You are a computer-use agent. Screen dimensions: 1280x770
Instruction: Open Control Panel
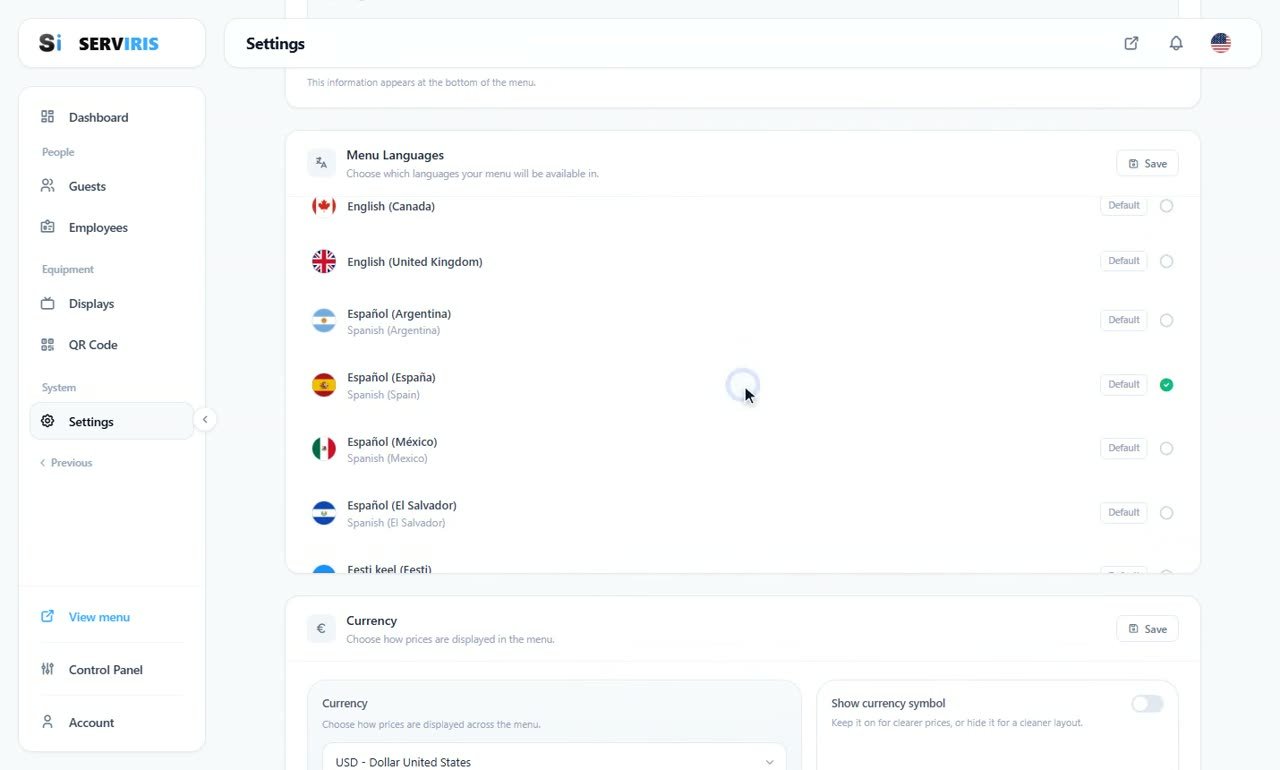pyautogui.click(x=112, y=669)
